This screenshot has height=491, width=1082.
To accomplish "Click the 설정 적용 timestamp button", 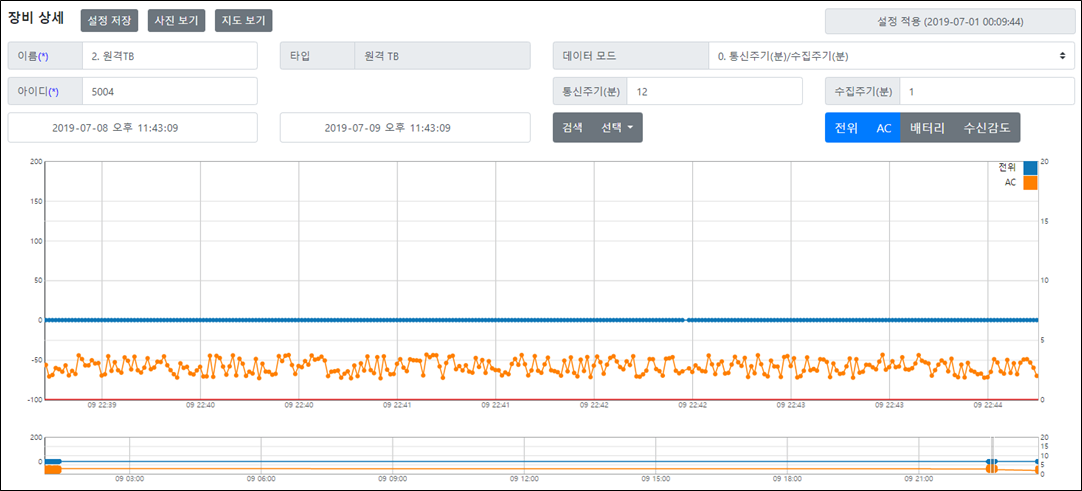I will pyautogui.click(x=949, y=21).
